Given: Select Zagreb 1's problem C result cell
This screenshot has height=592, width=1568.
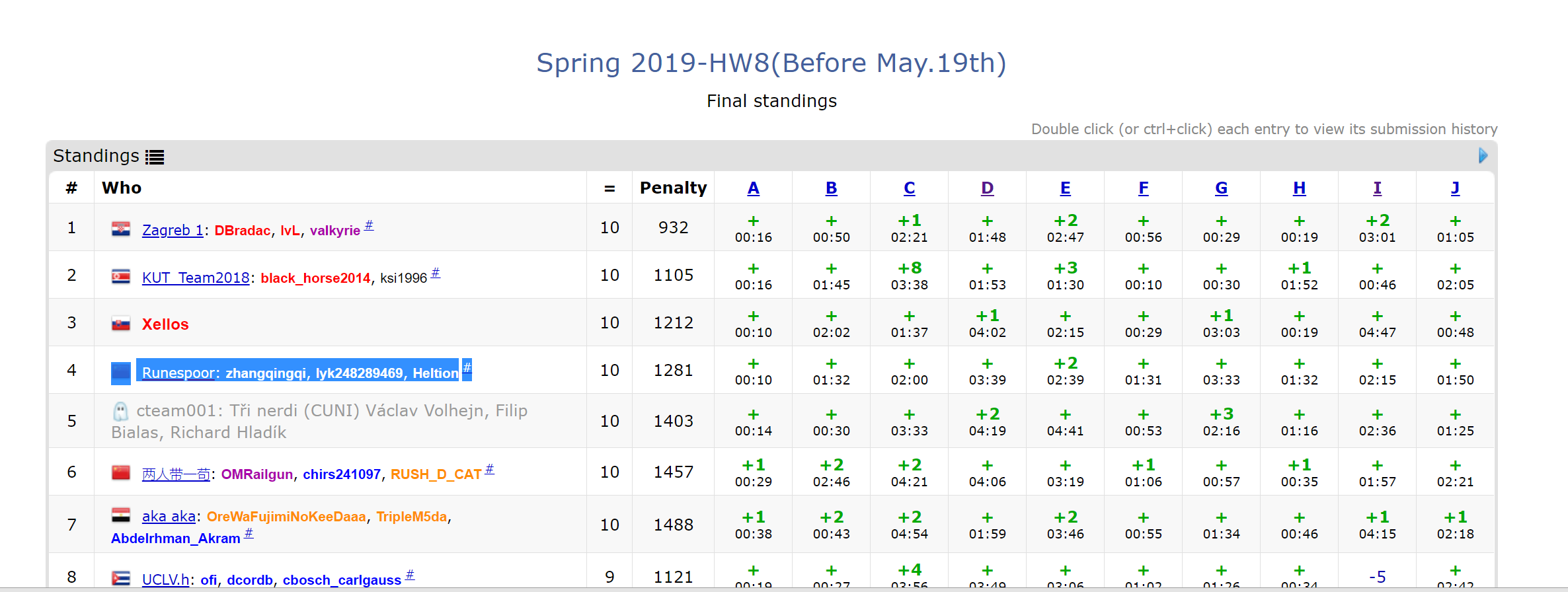Looking at the screenshot, I should point(909,228).
